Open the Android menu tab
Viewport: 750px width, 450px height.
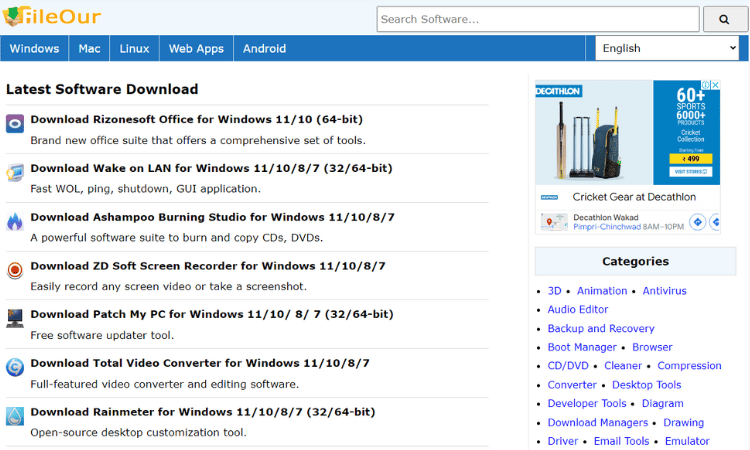pyautogui.click(x=265, y=48)
